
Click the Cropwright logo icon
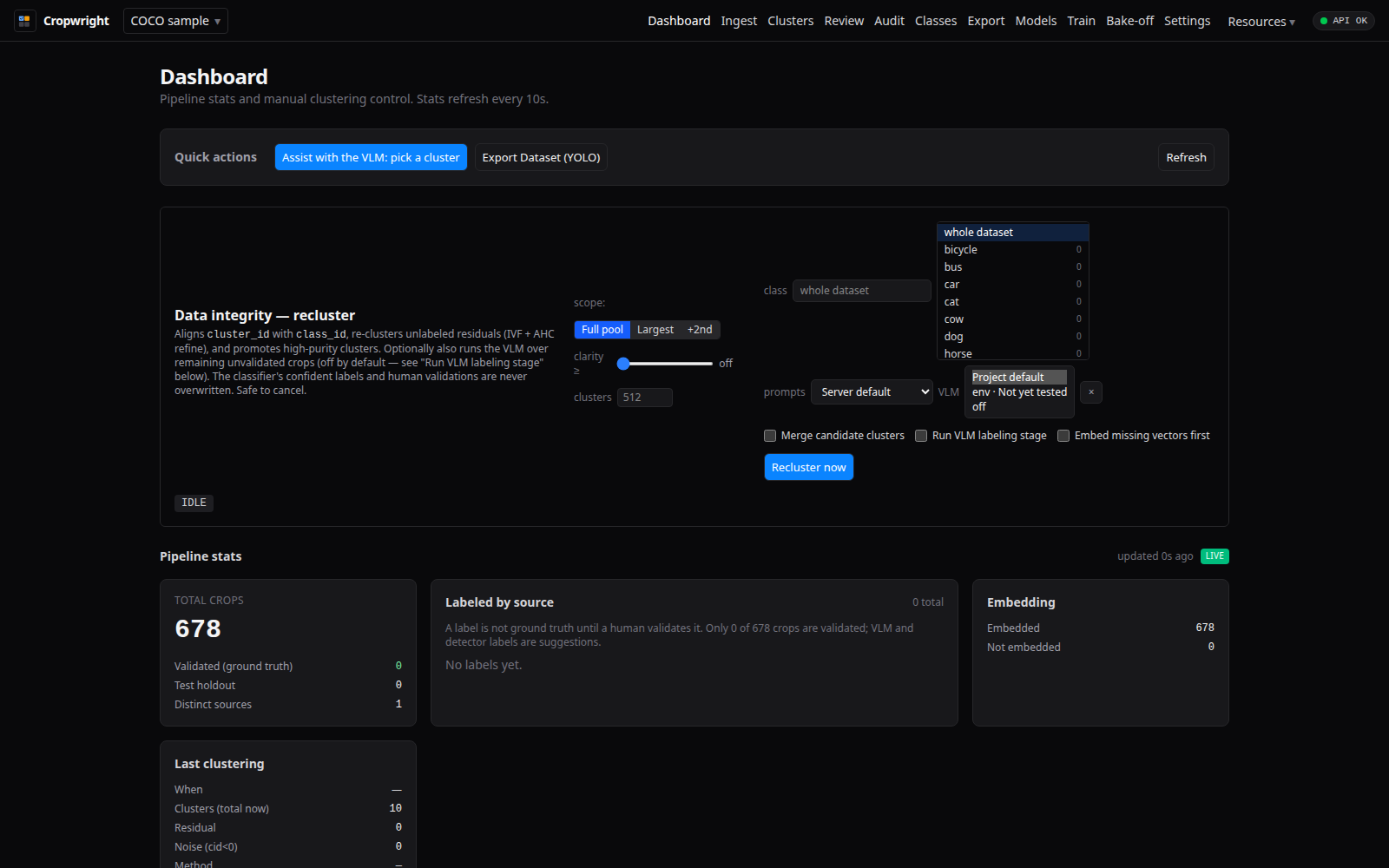[24, 21]
